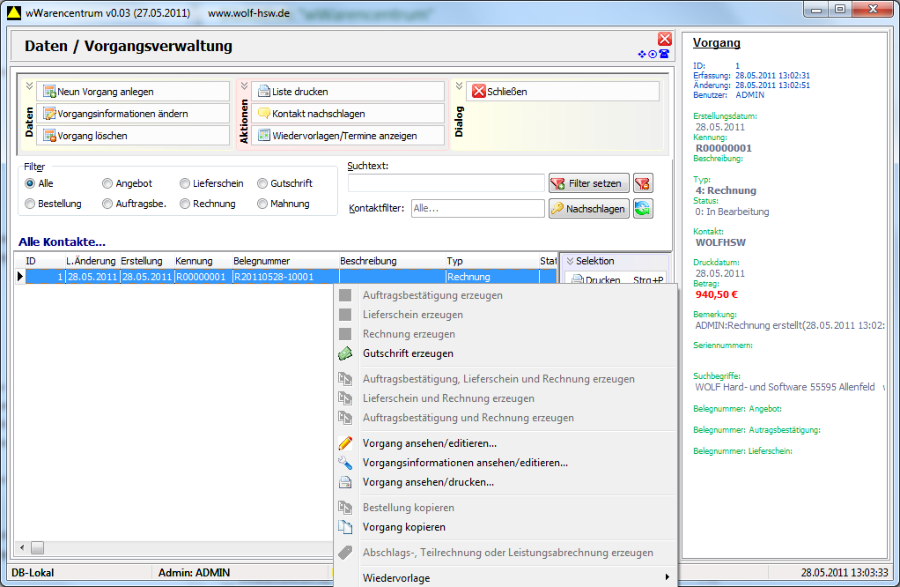Click the clear filter icon button
The height and width of the screenshot is (587, 900).
click(643, 183)
